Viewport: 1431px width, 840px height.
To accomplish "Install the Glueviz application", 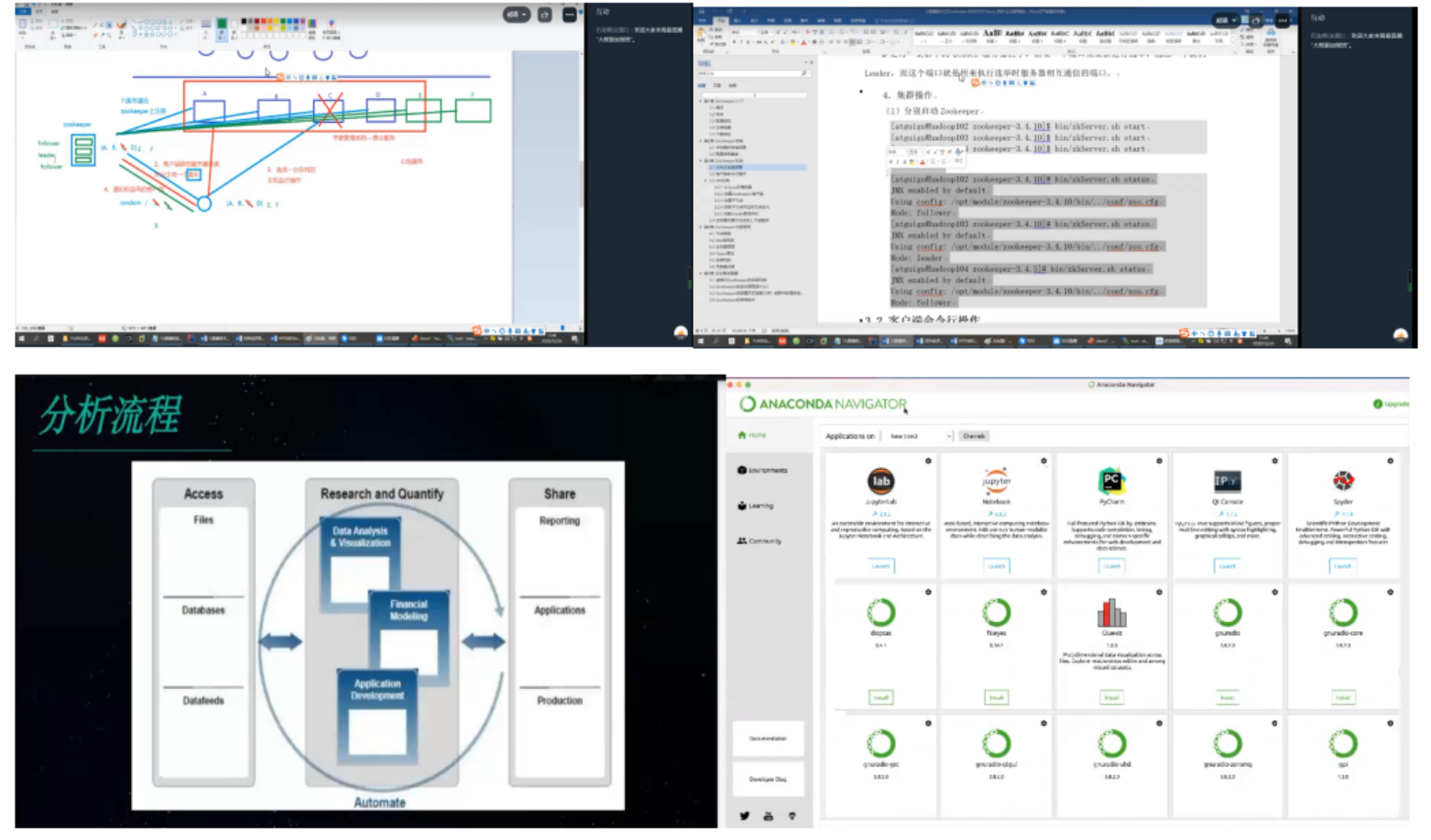I will click(1111, 697).
